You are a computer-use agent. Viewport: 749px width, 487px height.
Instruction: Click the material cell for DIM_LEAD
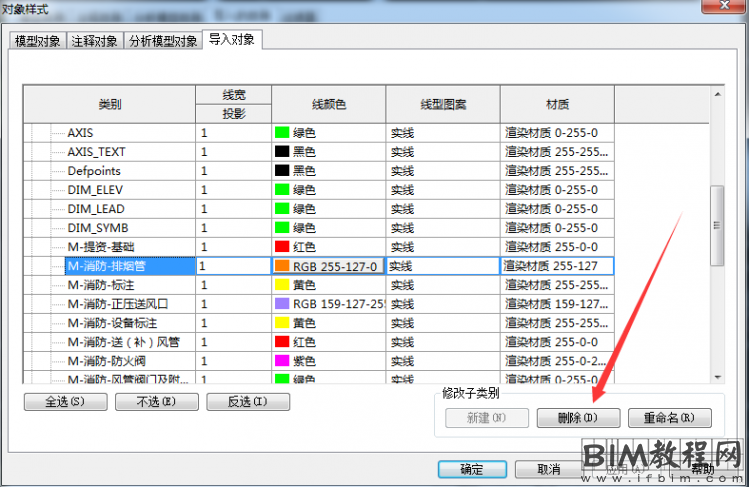coord(556,209)
